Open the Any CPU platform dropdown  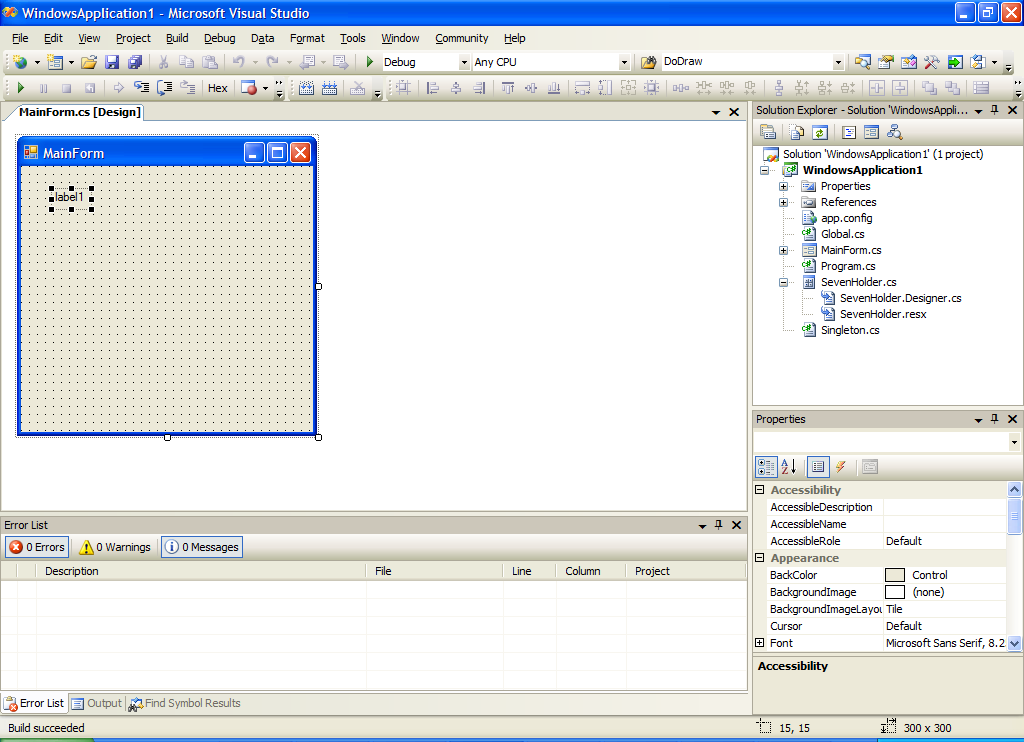pyautogui.click(x=624, y=62)
